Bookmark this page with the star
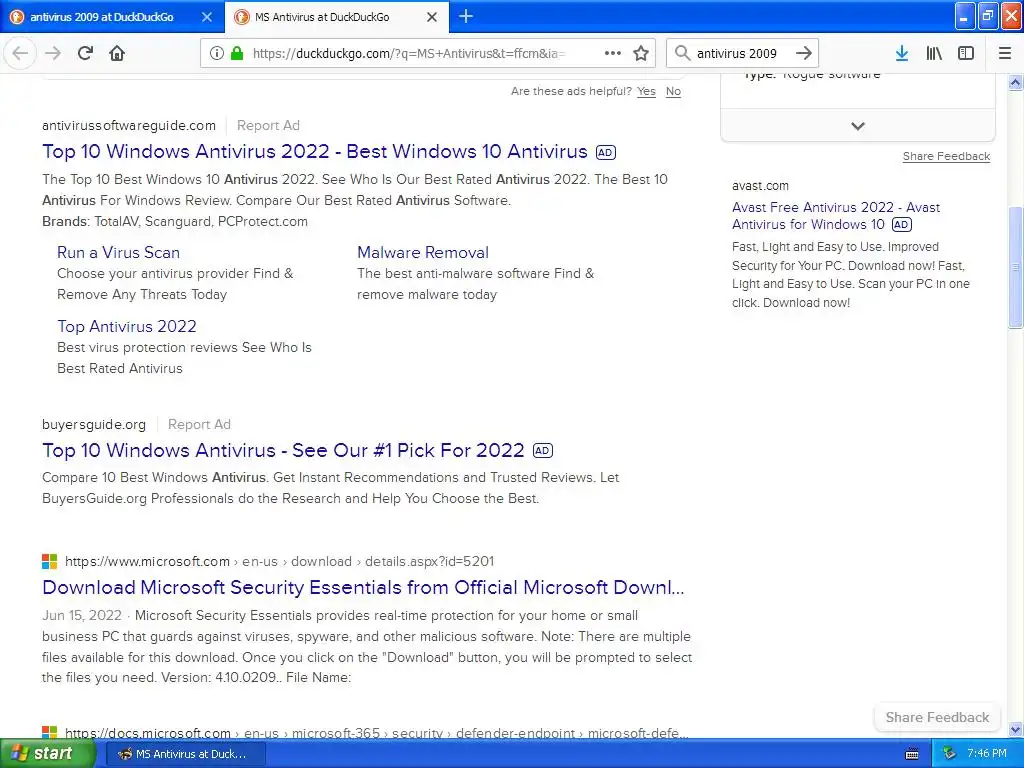 [x=641, y=53]
